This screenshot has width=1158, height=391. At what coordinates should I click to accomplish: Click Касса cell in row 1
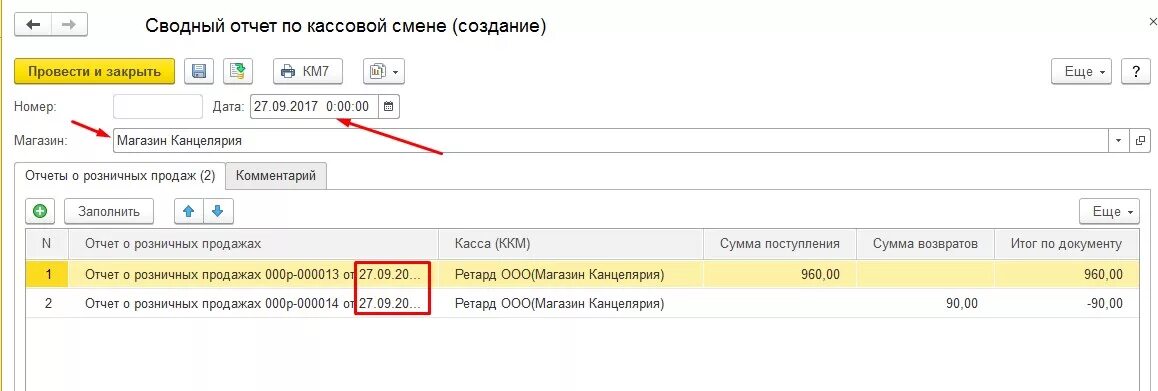point(571,275)
